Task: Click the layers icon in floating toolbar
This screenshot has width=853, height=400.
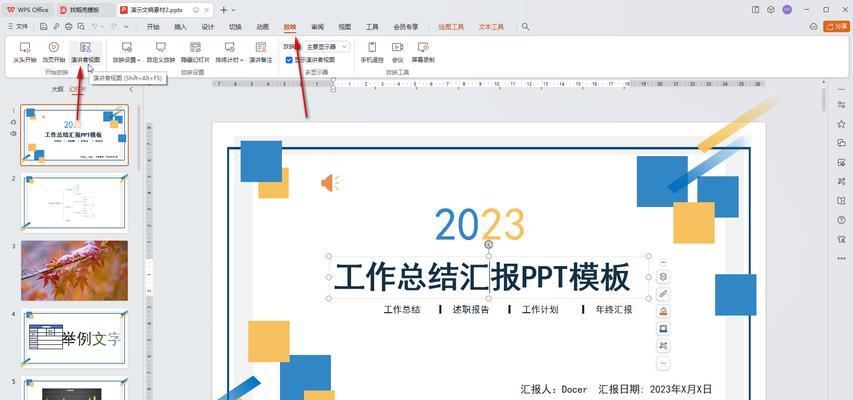Action: (663, 276)
